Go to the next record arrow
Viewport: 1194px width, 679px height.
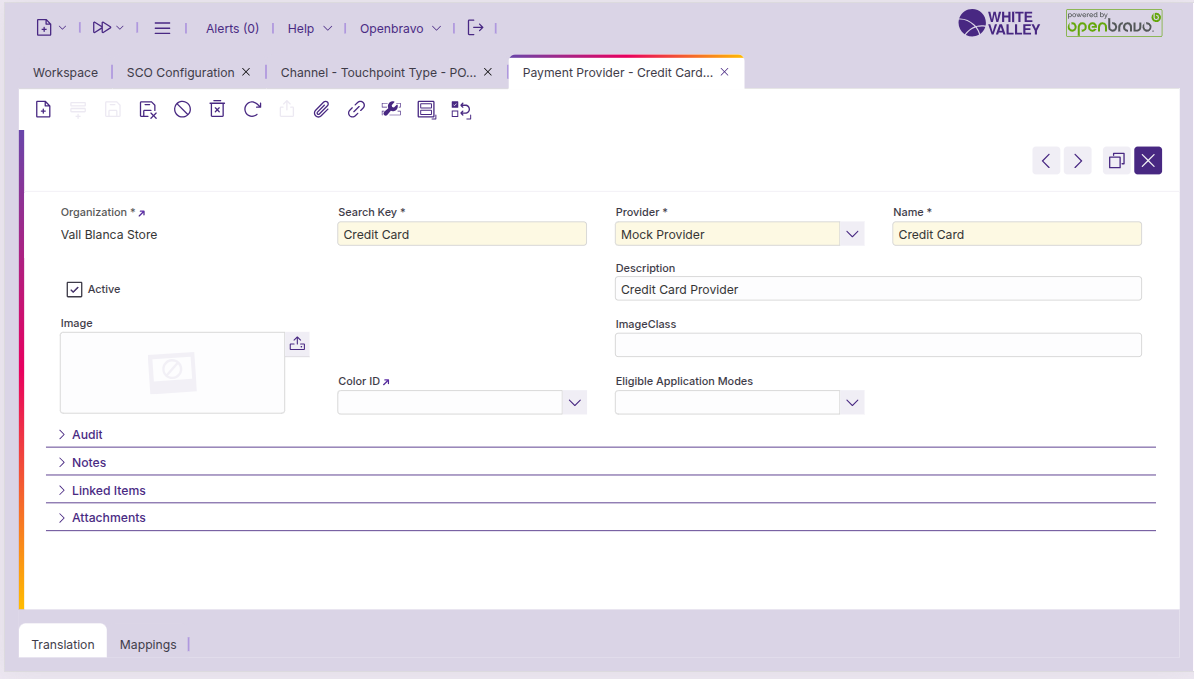[x=1077, y=161]
